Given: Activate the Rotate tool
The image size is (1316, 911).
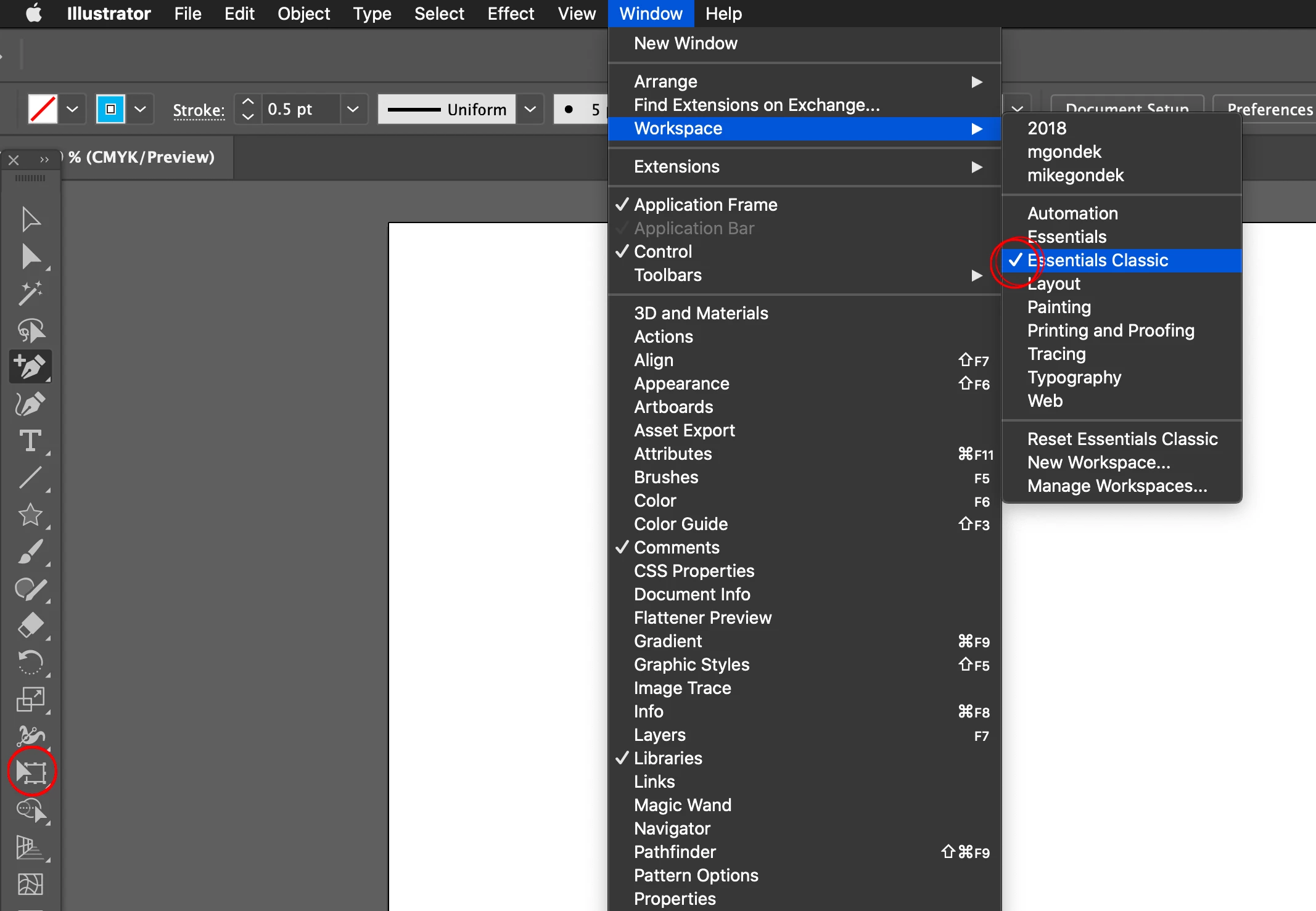Looking at the screenshot, I should (x=31, y=663).
